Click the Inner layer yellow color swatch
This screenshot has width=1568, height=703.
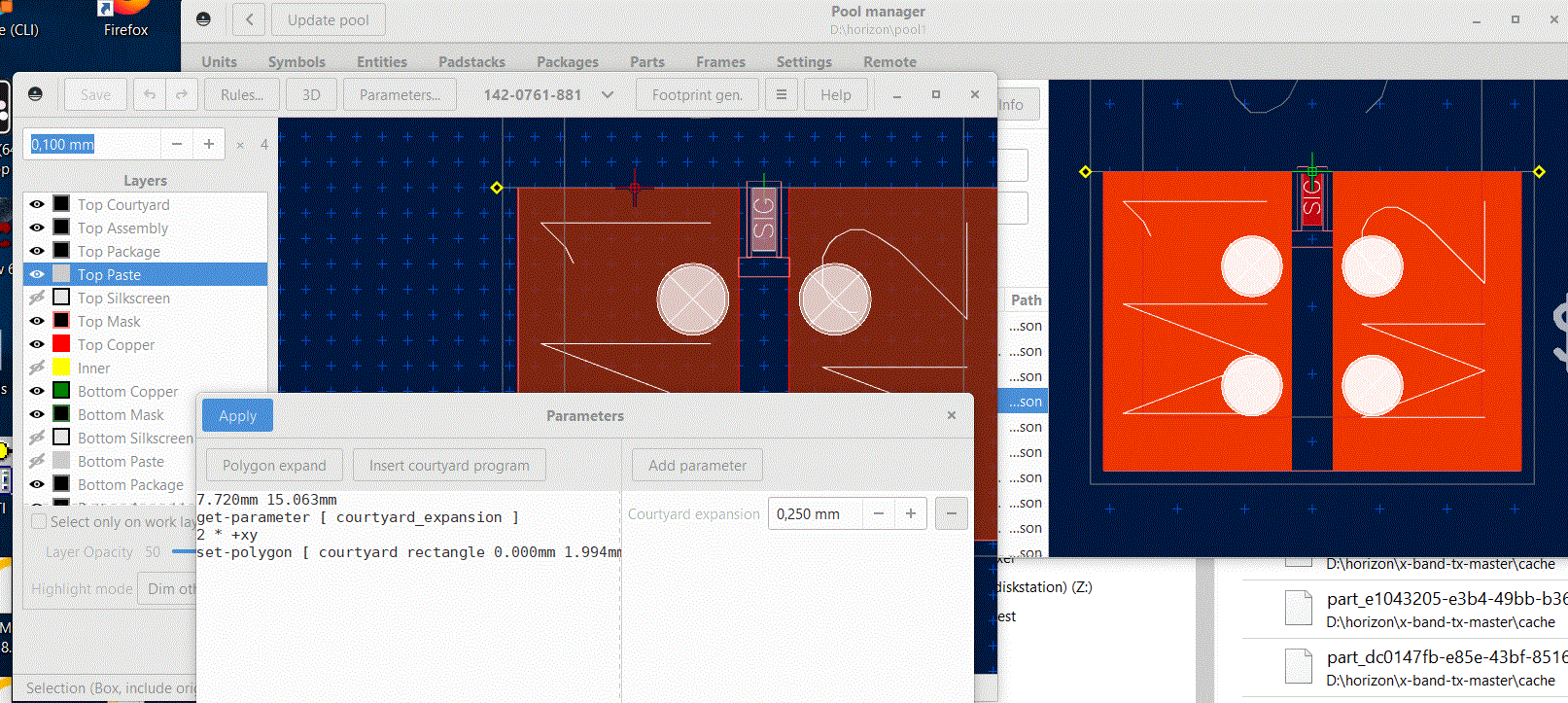click(x=61, y=367)
